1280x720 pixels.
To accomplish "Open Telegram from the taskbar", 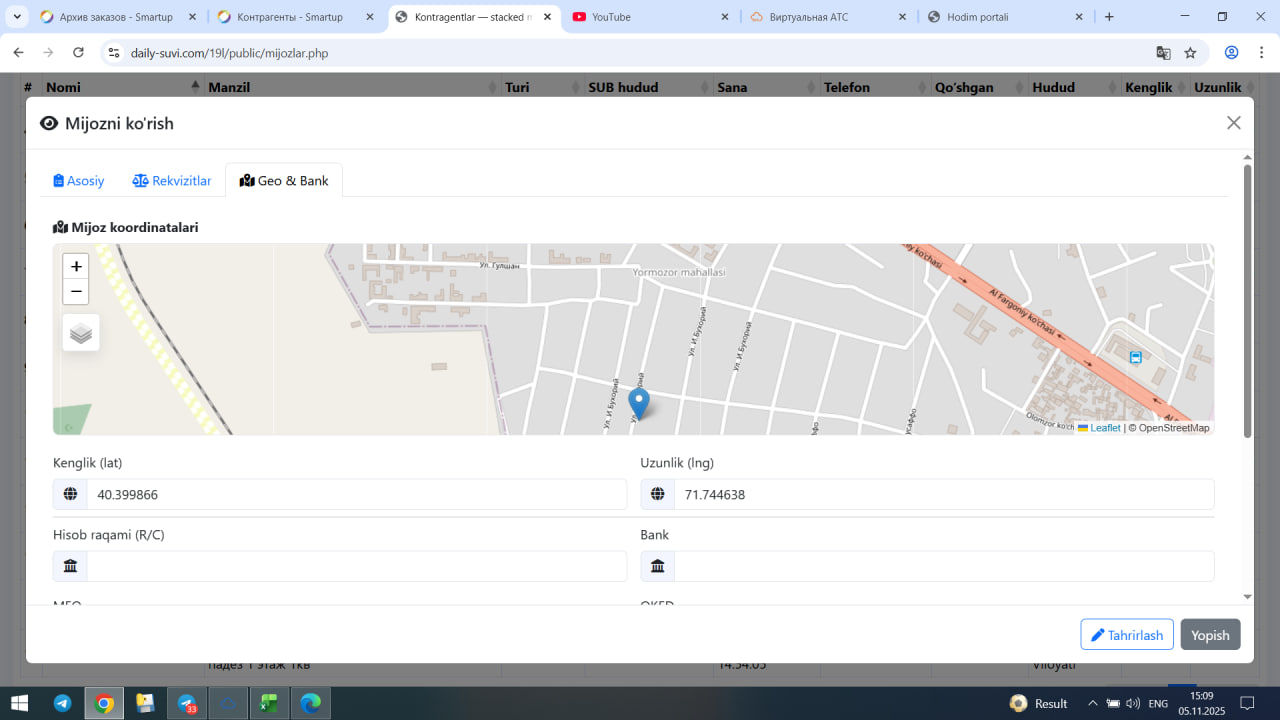I will point(62,703).
